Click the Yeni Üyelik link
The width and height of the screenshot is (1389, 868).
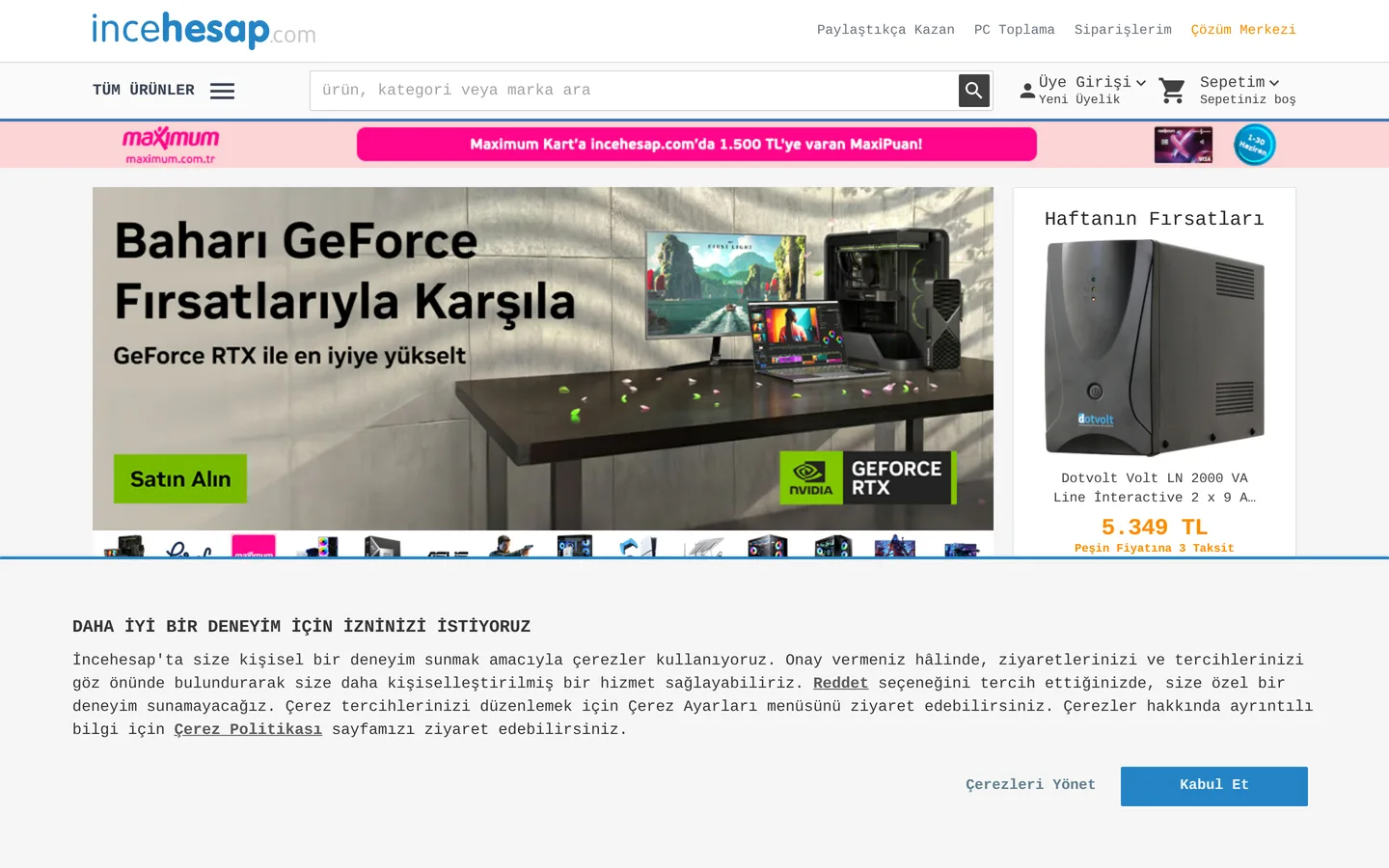[1079, 99]
